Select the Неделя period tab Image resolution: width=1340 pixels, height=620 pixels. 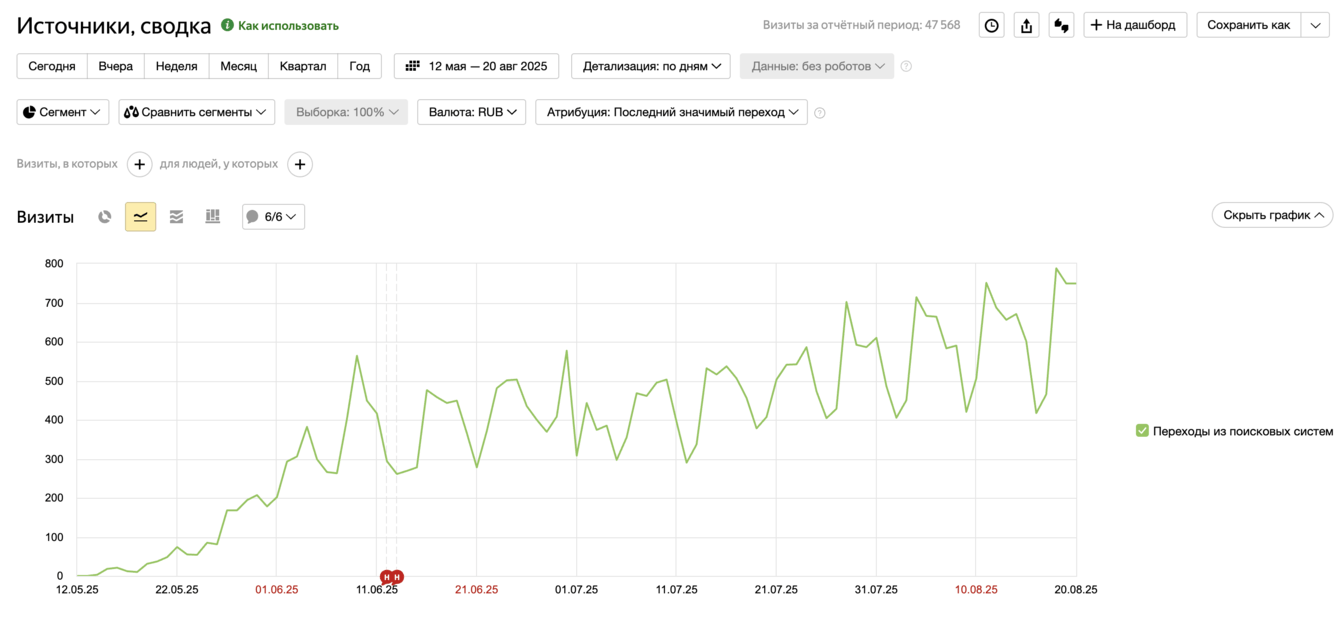(x=177, y=66)
